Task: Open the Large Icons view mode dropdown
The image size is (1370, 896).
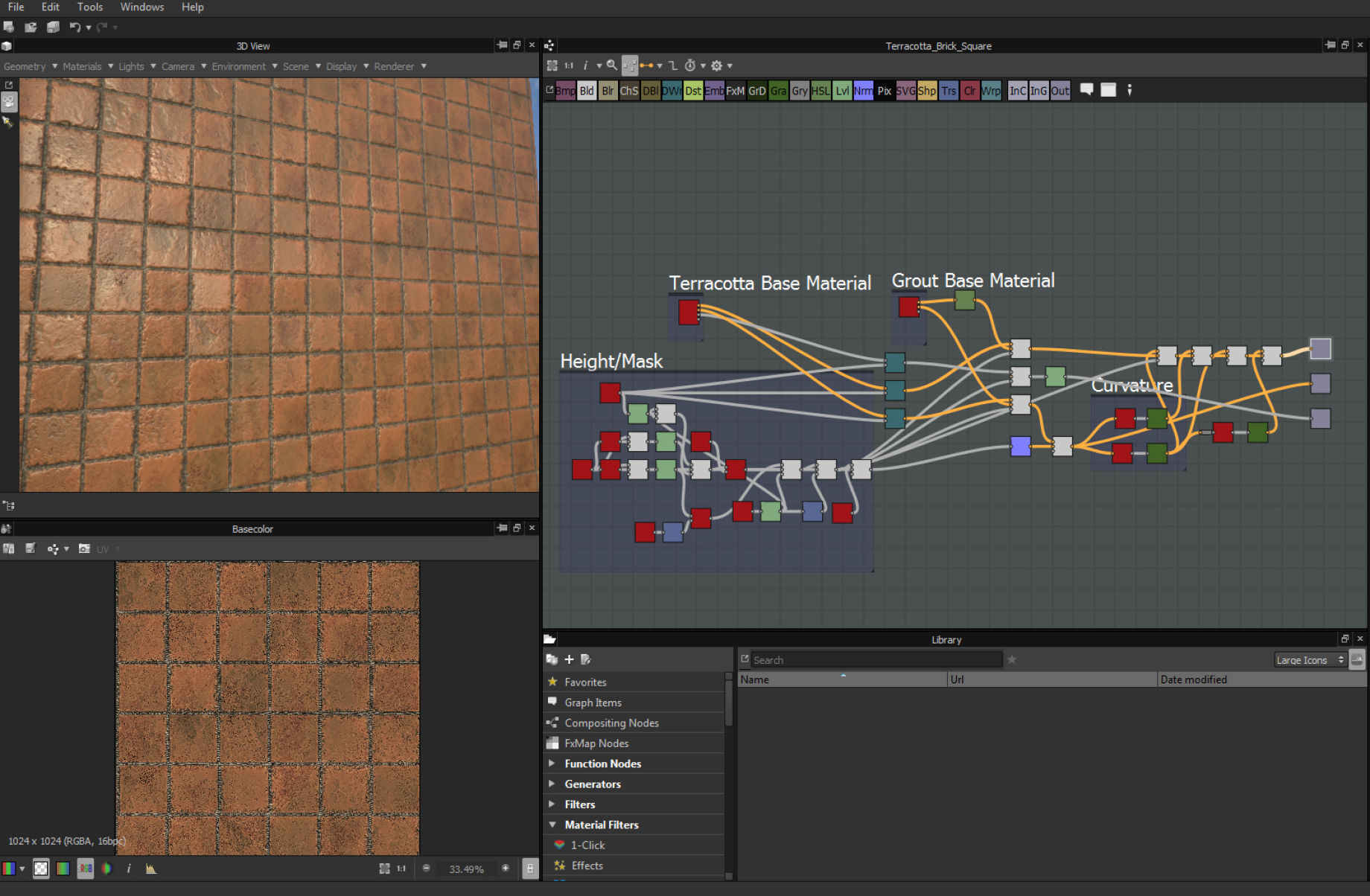Action: point(1310,660)
